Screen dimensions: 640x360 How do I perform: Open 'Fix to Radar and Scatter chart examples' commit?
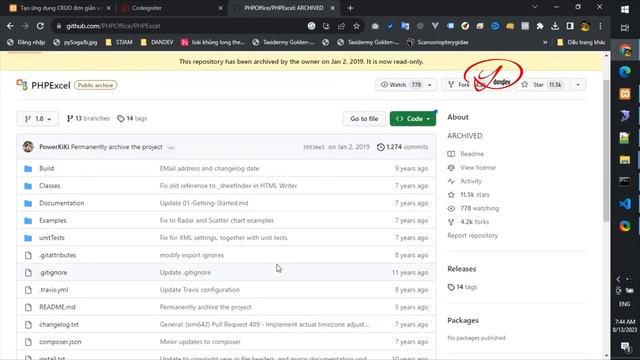(x=217, y=220)
